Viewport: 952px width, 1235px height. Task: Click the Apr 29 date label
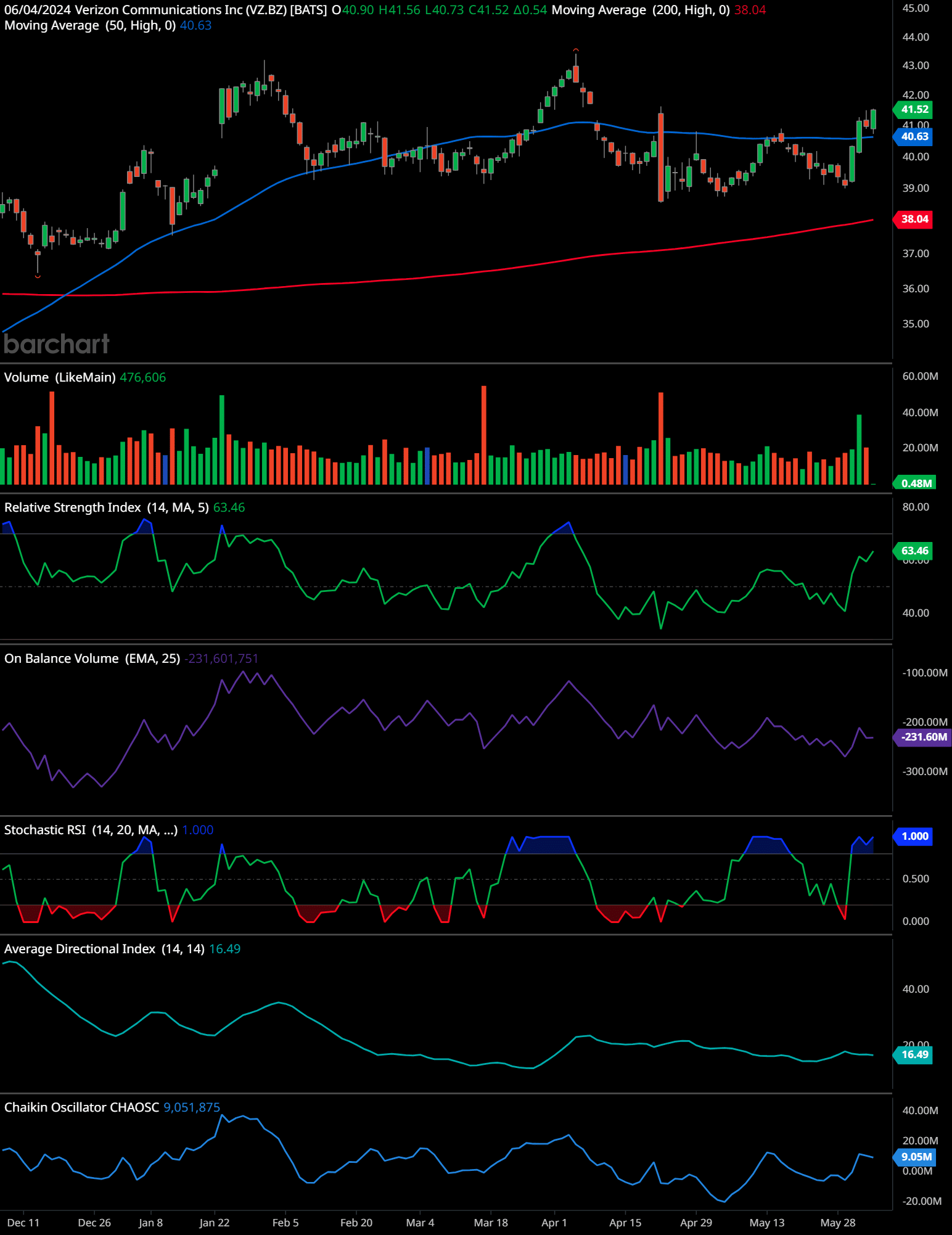click(696, 1223)
